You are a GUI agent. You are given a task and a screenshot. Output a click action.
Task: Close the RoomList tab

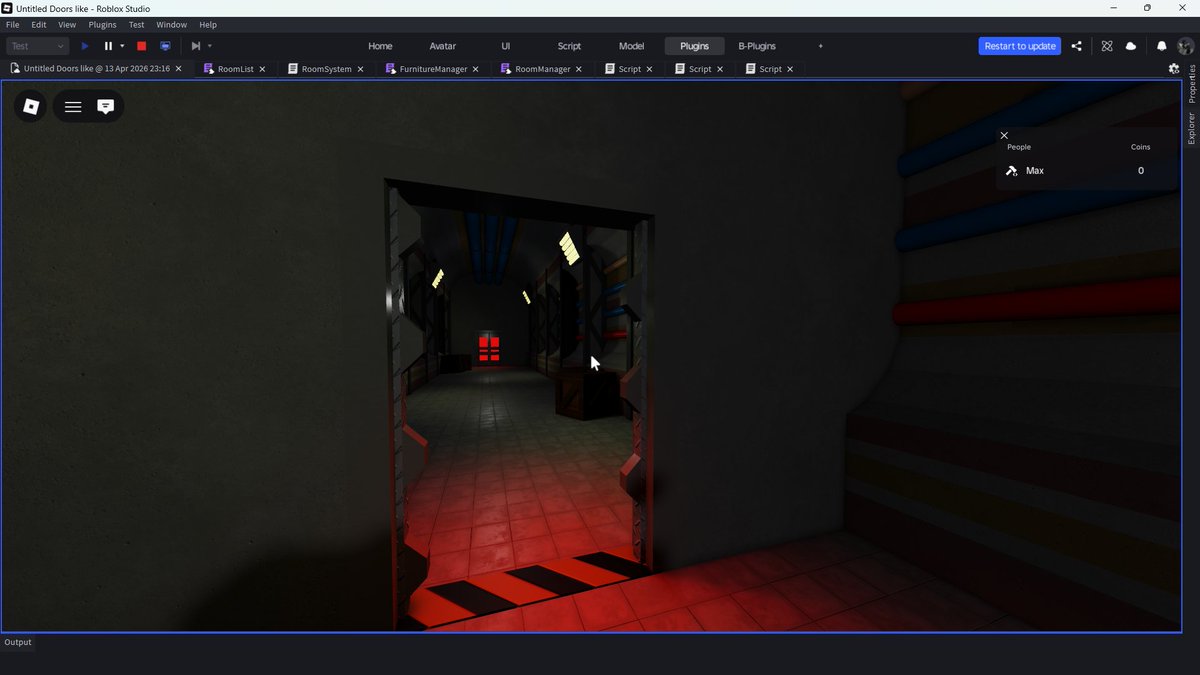click(263, 69)
